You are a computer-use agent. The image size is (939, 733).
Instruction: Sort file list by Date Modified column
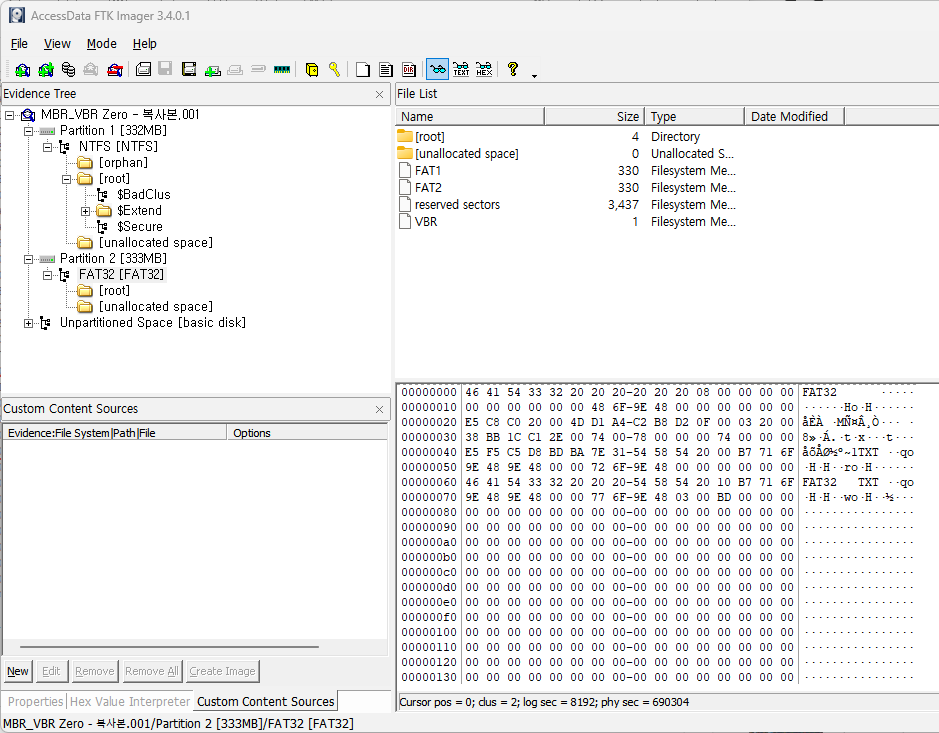click(x=795, y=117)
